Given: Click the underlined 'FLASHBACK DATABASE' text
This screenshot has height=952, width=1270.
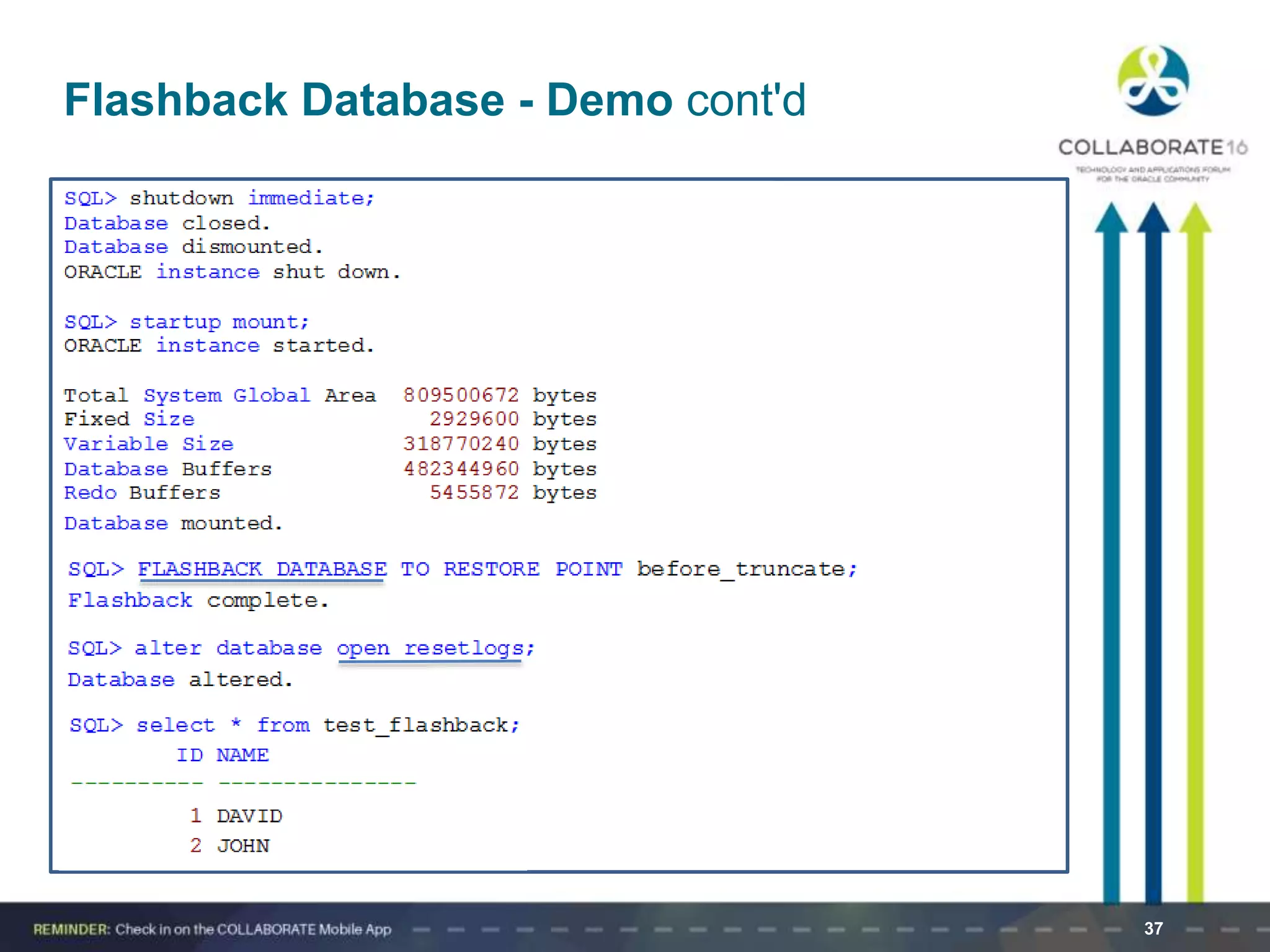Looking at the screenshot, I should (x=262, y=569).
